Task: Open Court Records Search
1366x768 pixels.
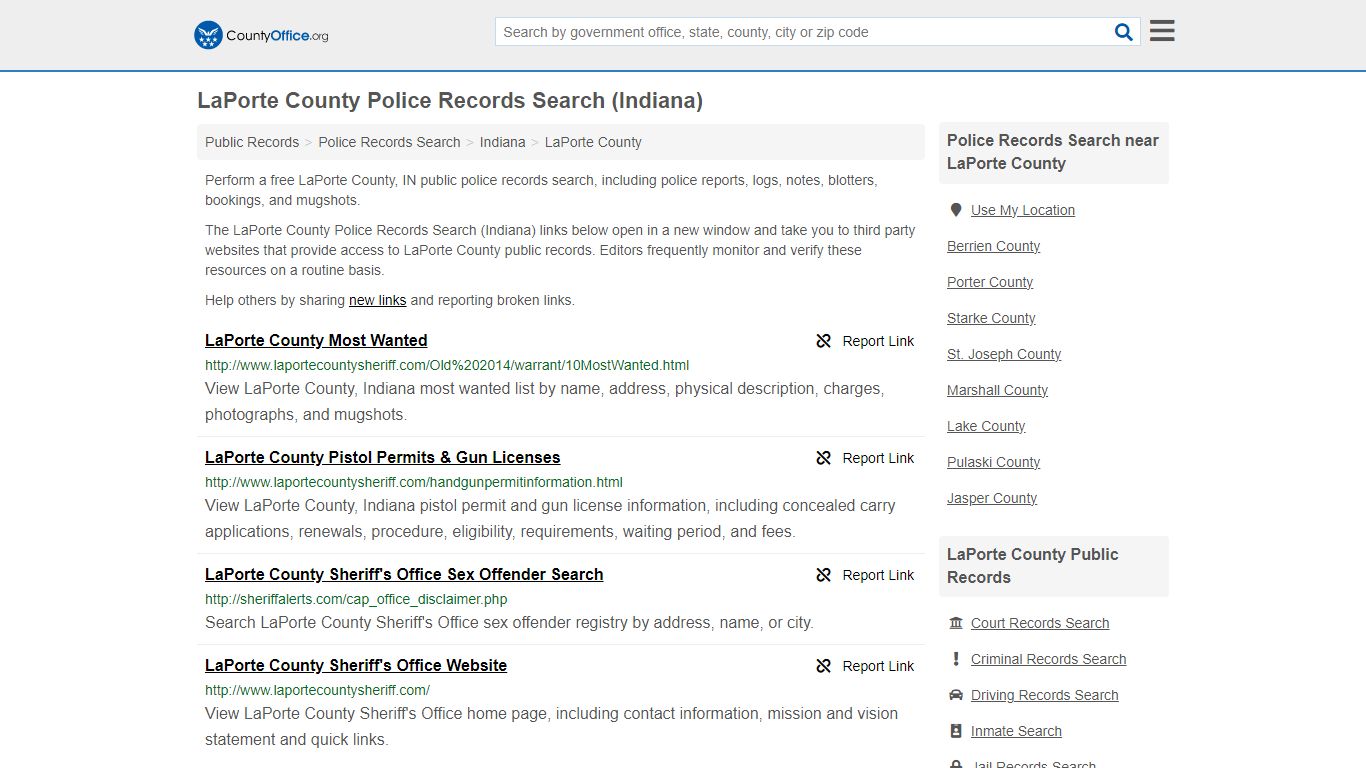Action: 1040,623
